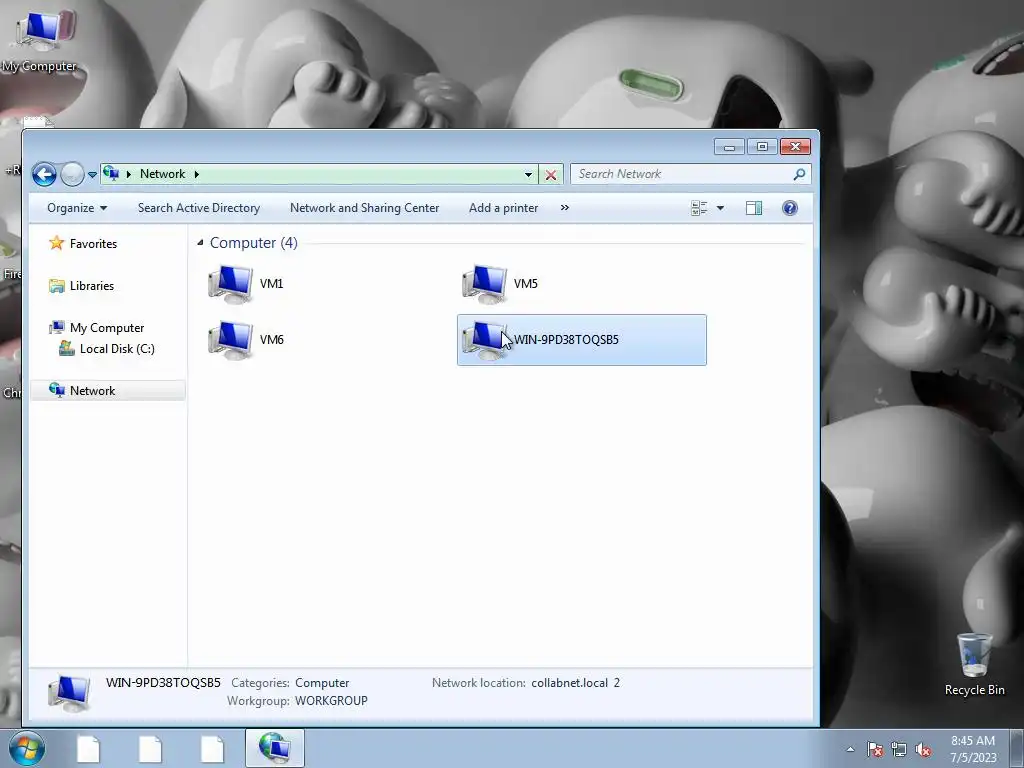The image size is (1024, 768).
Task: Open the Recycle Bin desktop icon
Action: point(974,663)
